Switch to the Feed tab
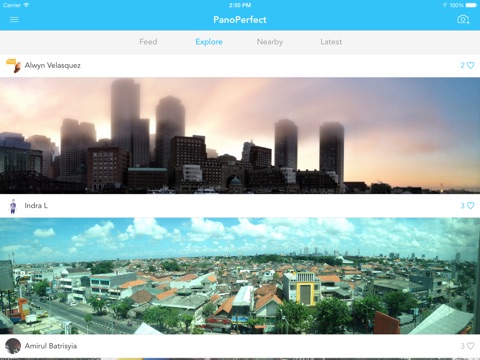480x360 pixels. pyautogui.click(x=148, y=42)
